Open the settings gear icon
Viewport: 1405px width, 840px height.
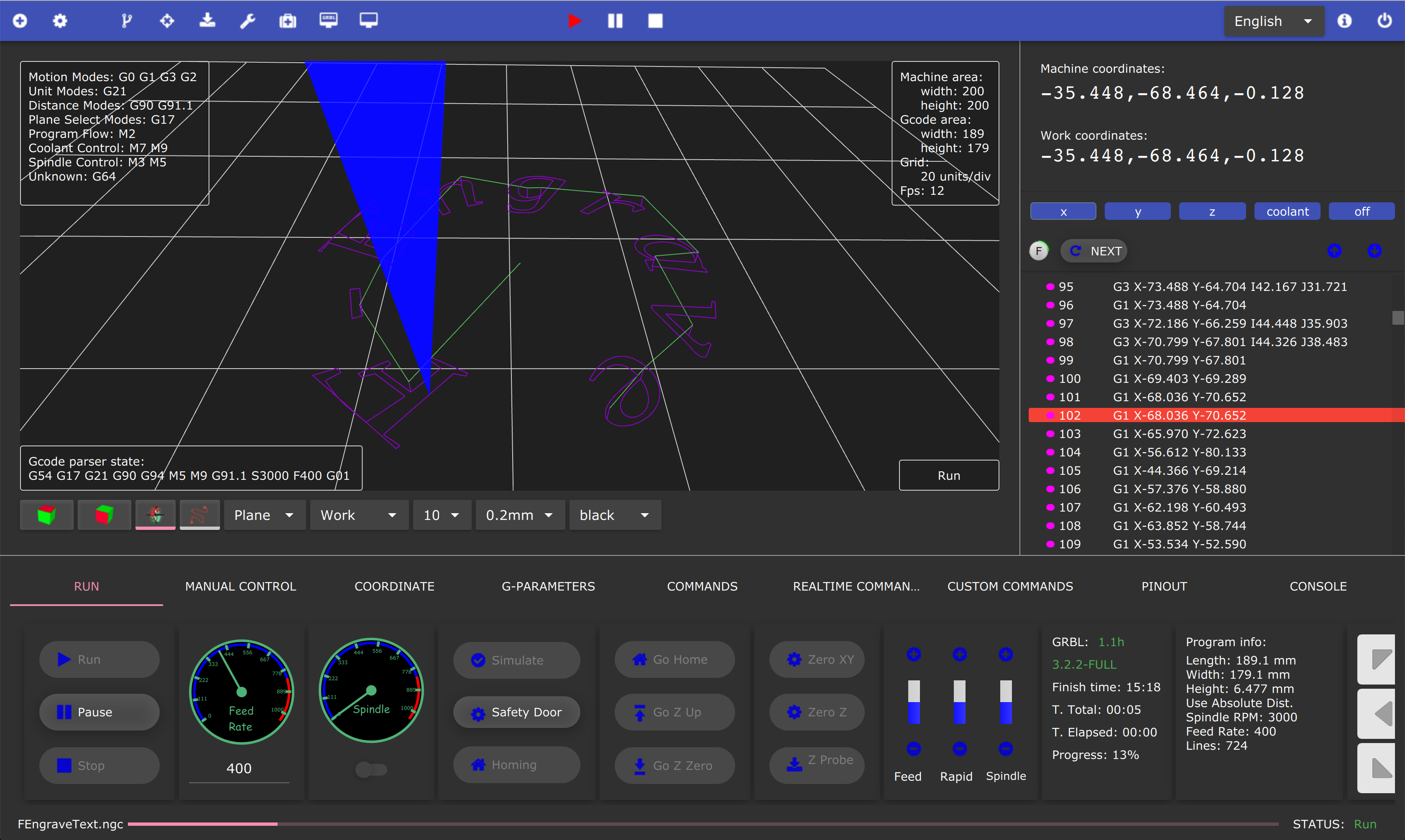(60, 21)
